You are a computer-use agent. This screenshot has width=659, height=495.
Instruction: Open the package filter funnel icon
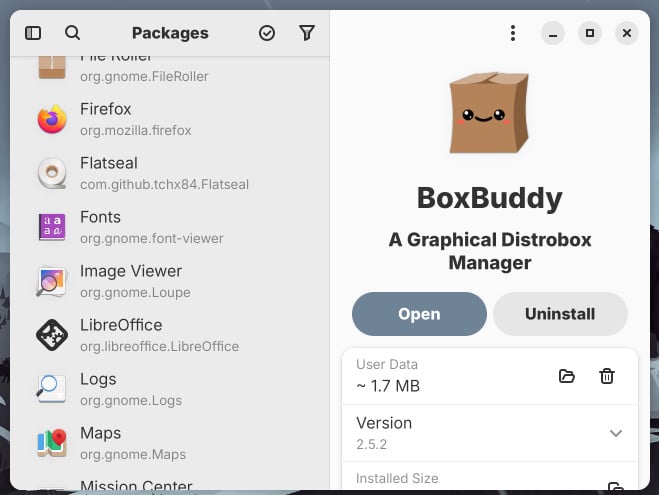point(306,33)
